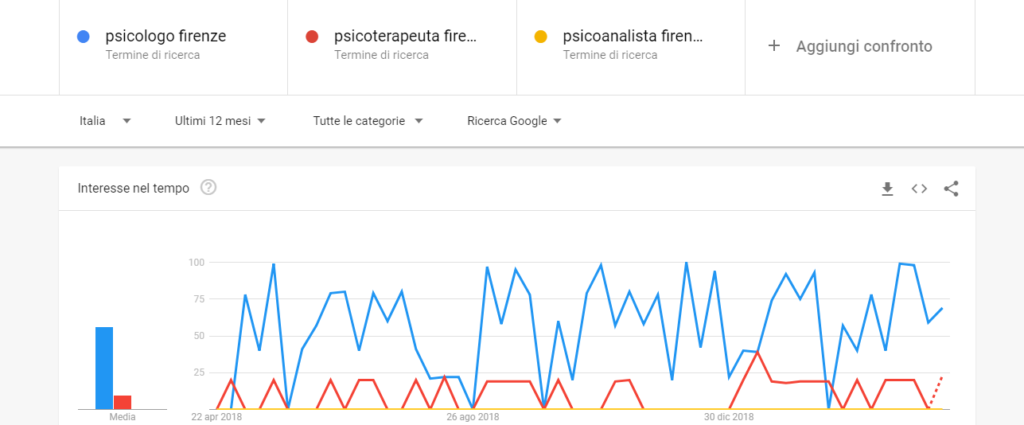
Task: Edit the psicologo firenze search term
Action: (x=166, y=37)
